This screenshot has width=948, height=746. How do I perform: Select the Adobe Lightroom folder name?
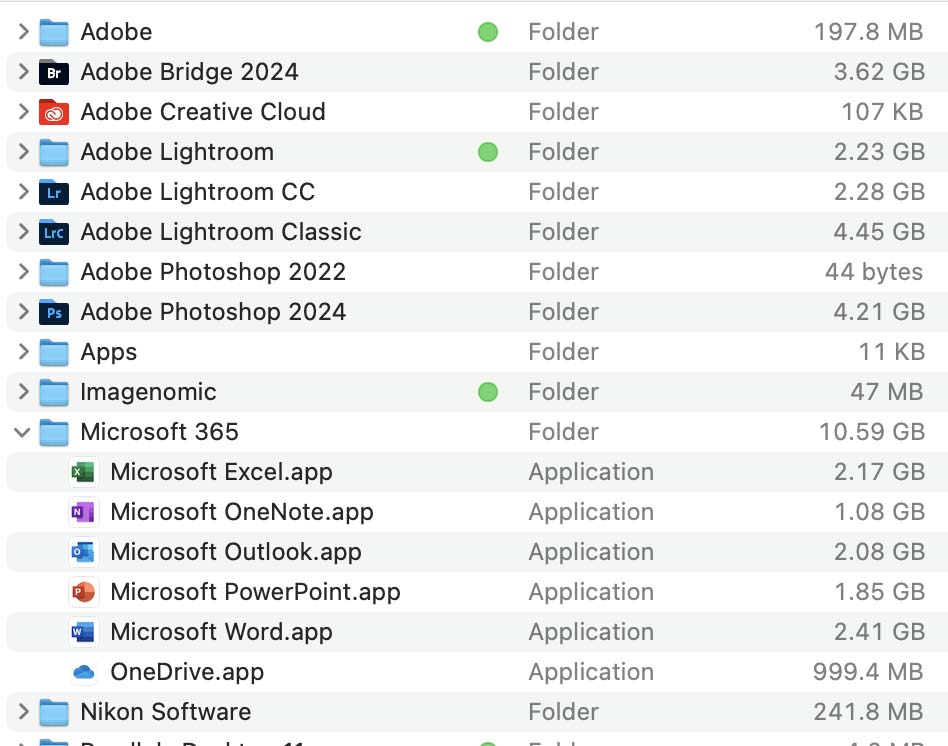tap(176, 152)
